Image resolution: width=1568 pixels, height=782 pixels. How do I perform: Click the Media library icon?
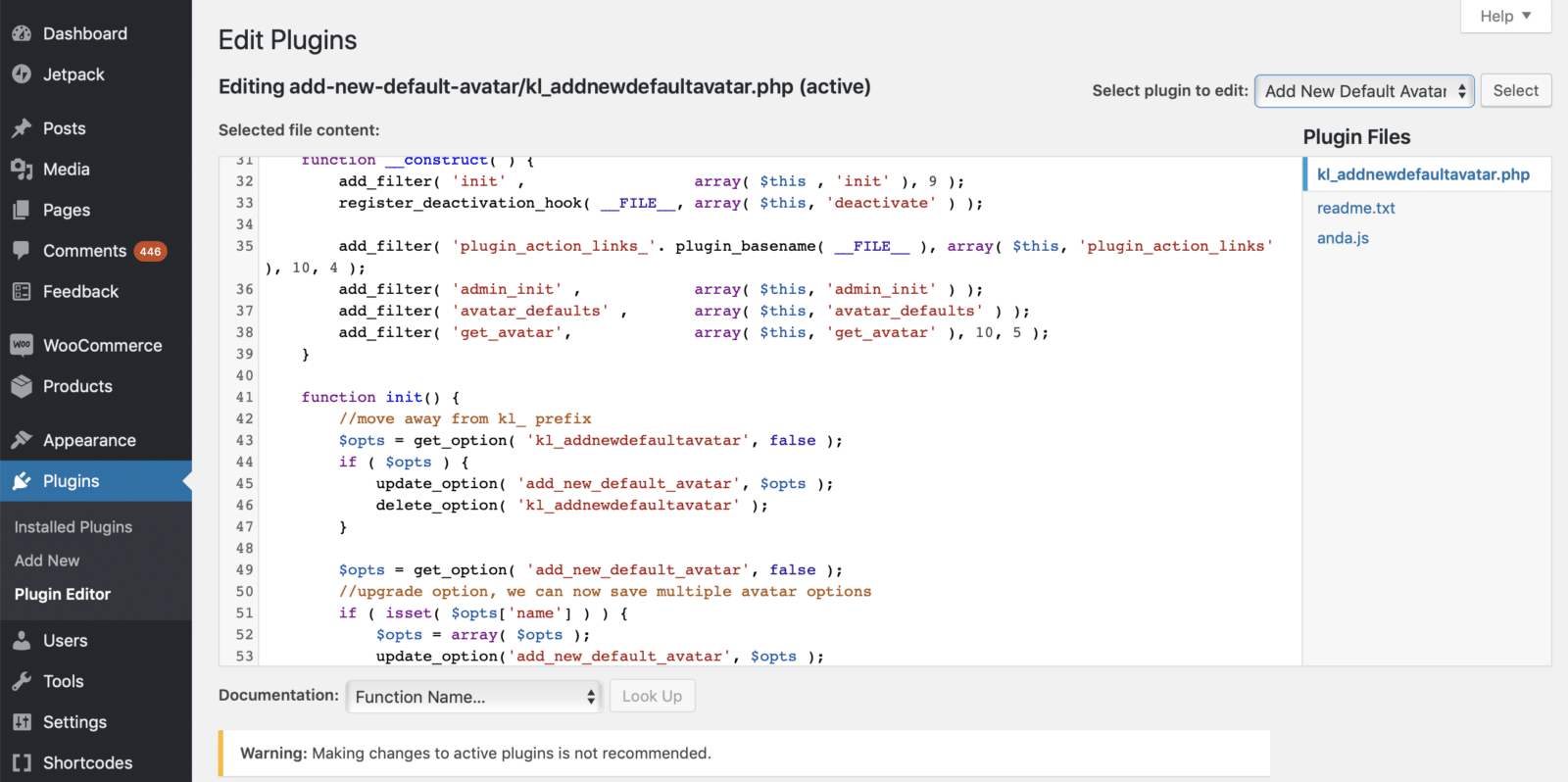pyautogui.click(x=22, y=170)
